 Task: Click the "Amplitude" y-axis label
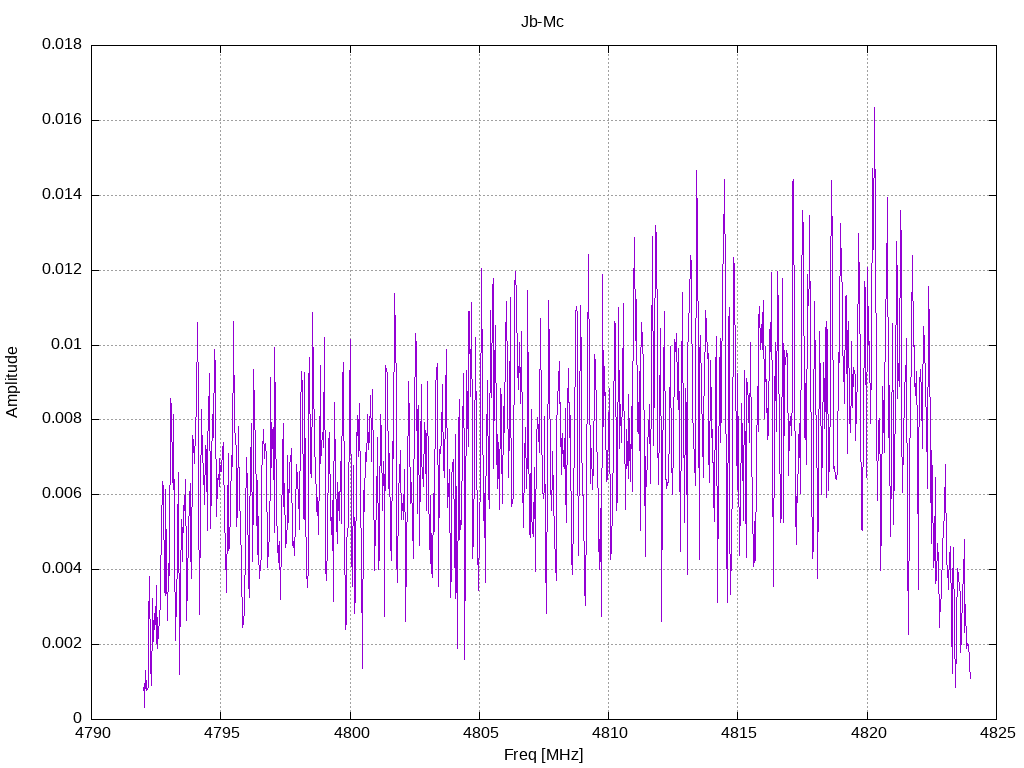click(x=12, y=382)
